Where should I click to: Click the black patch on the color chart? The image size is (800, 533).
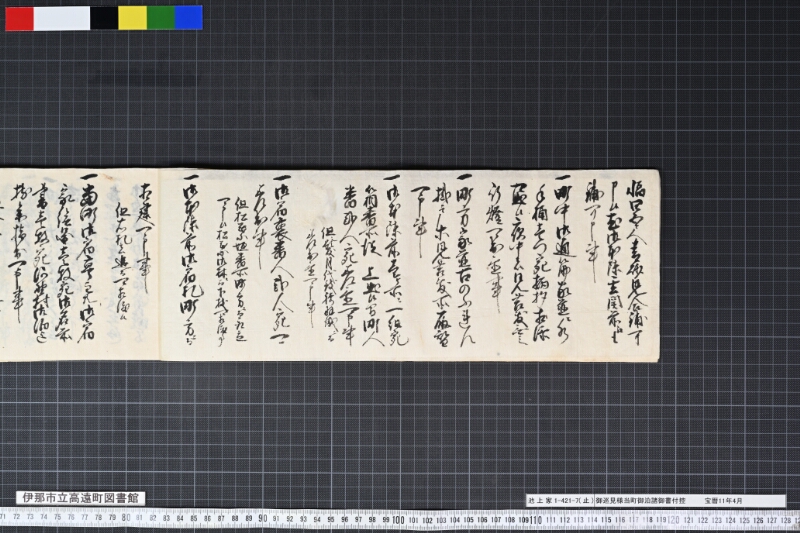point(104,18)
